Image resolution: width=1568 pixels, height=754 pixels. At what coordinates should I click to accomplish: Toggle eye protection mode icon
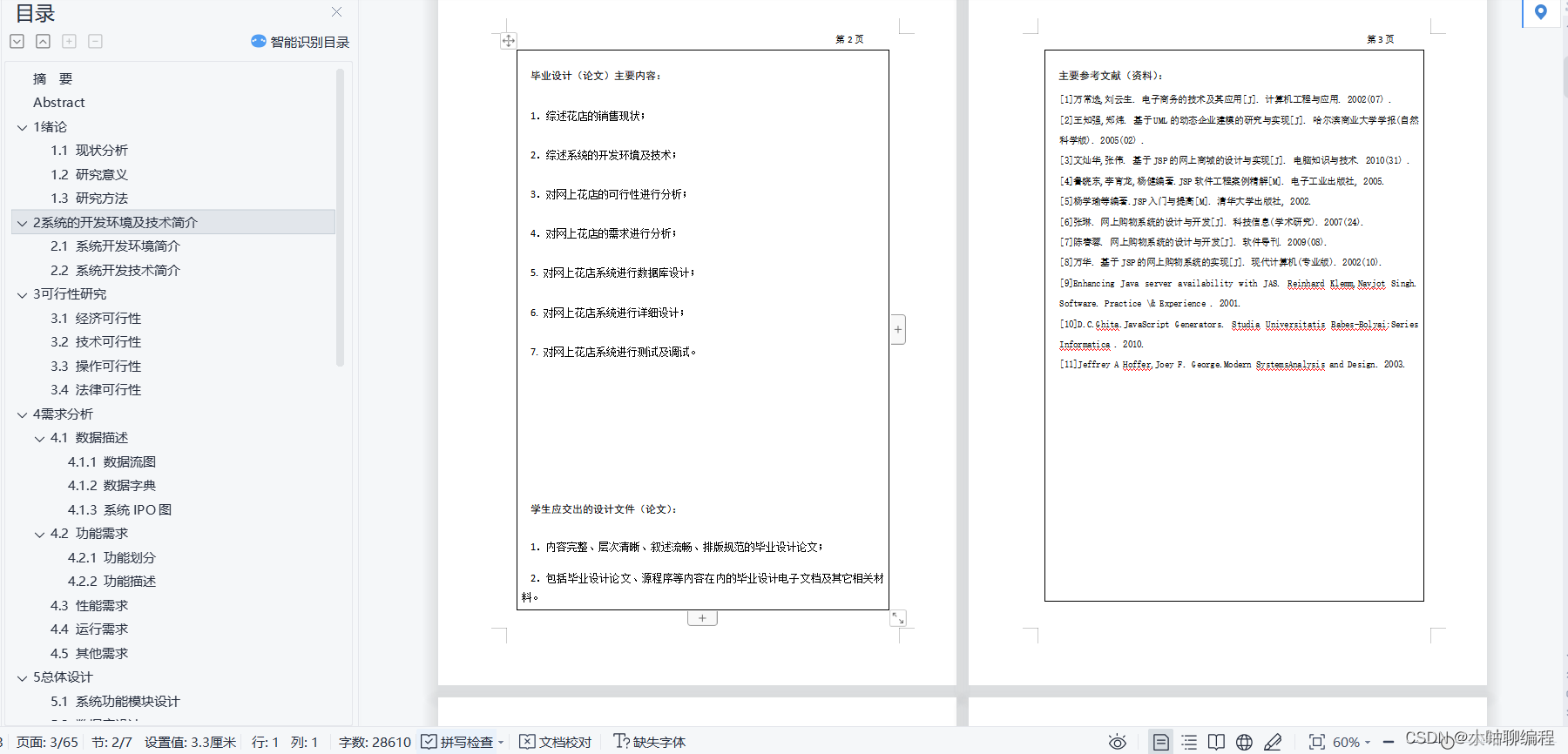(1118, 742)
